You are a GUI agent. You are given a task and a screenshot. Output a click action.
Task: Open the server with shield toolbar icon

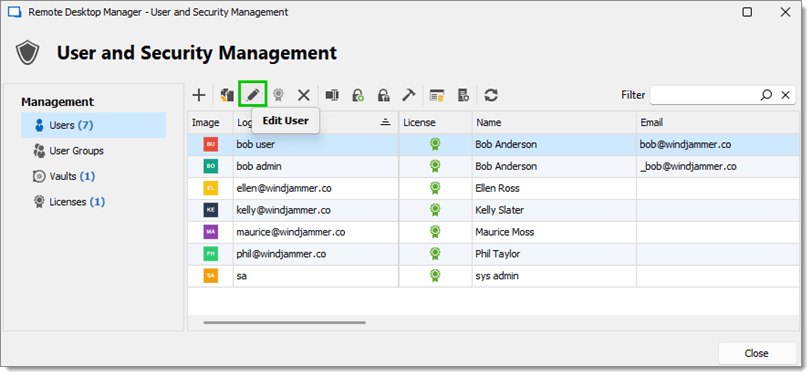tap(463, 95)
